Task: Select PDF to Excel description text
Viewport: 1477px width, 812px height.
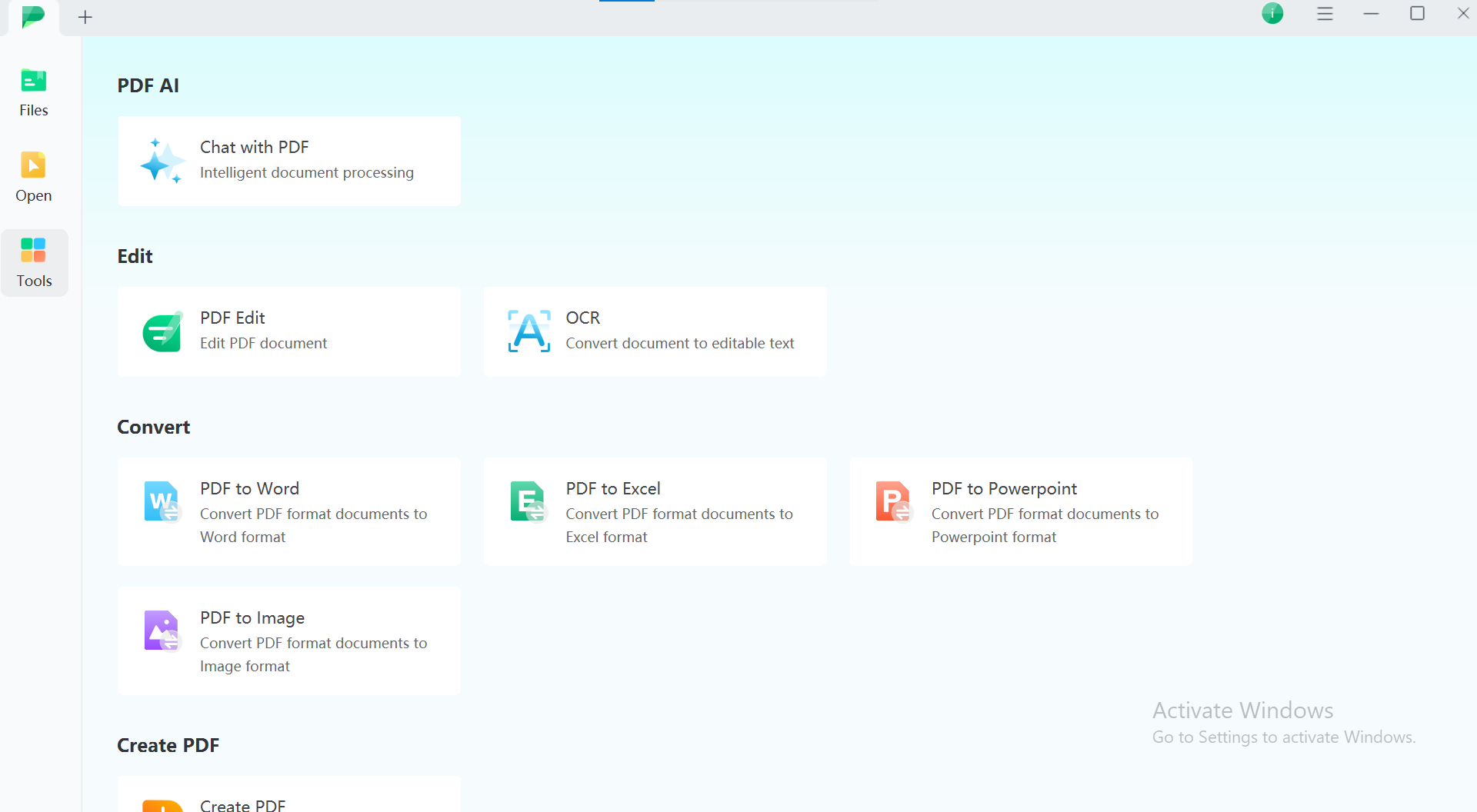Action: point(678,525)
